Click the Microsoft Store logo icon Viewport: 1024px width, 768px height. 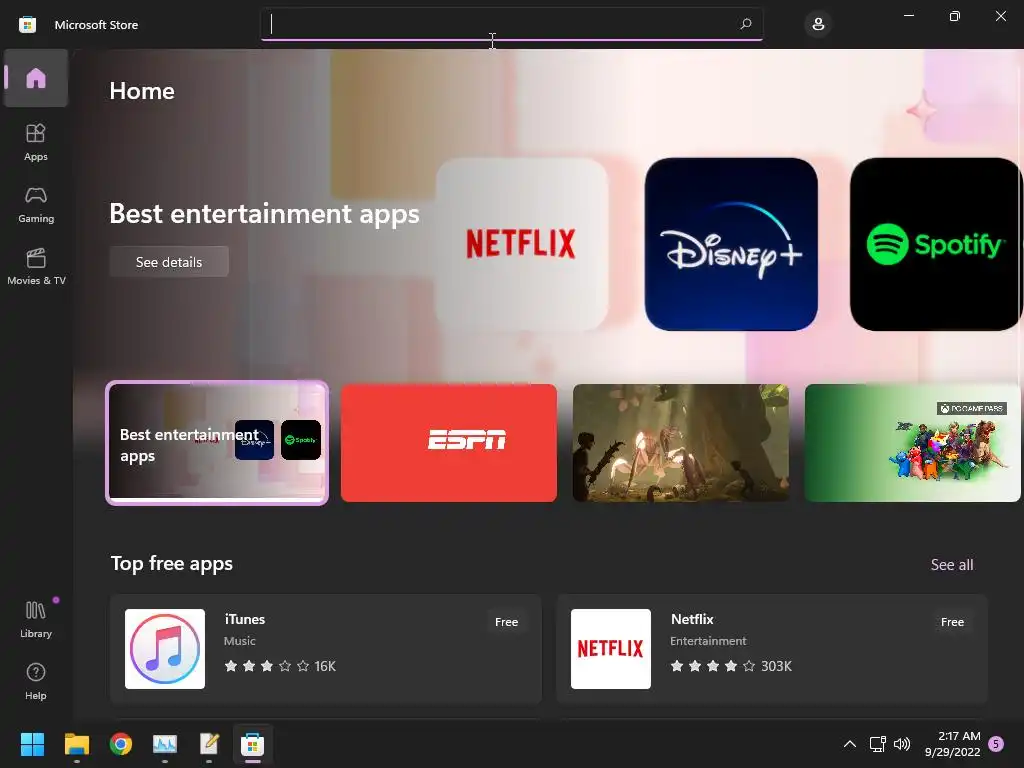click(27, 25)
